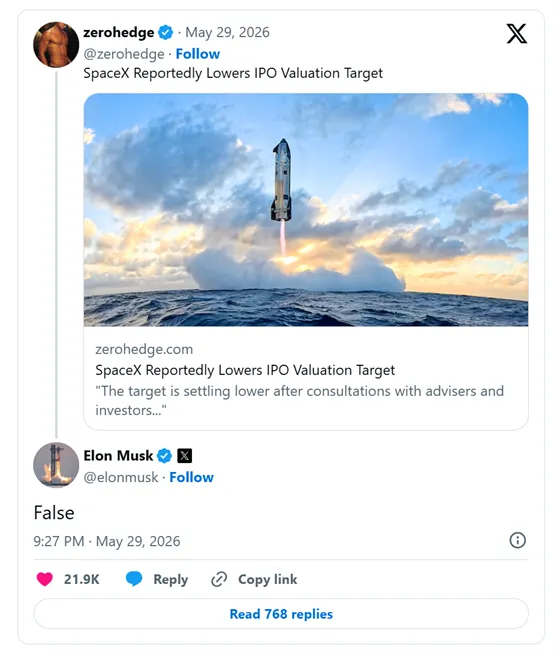
Task: Click zerohedge blue verified badge
Action: [166, 33]
